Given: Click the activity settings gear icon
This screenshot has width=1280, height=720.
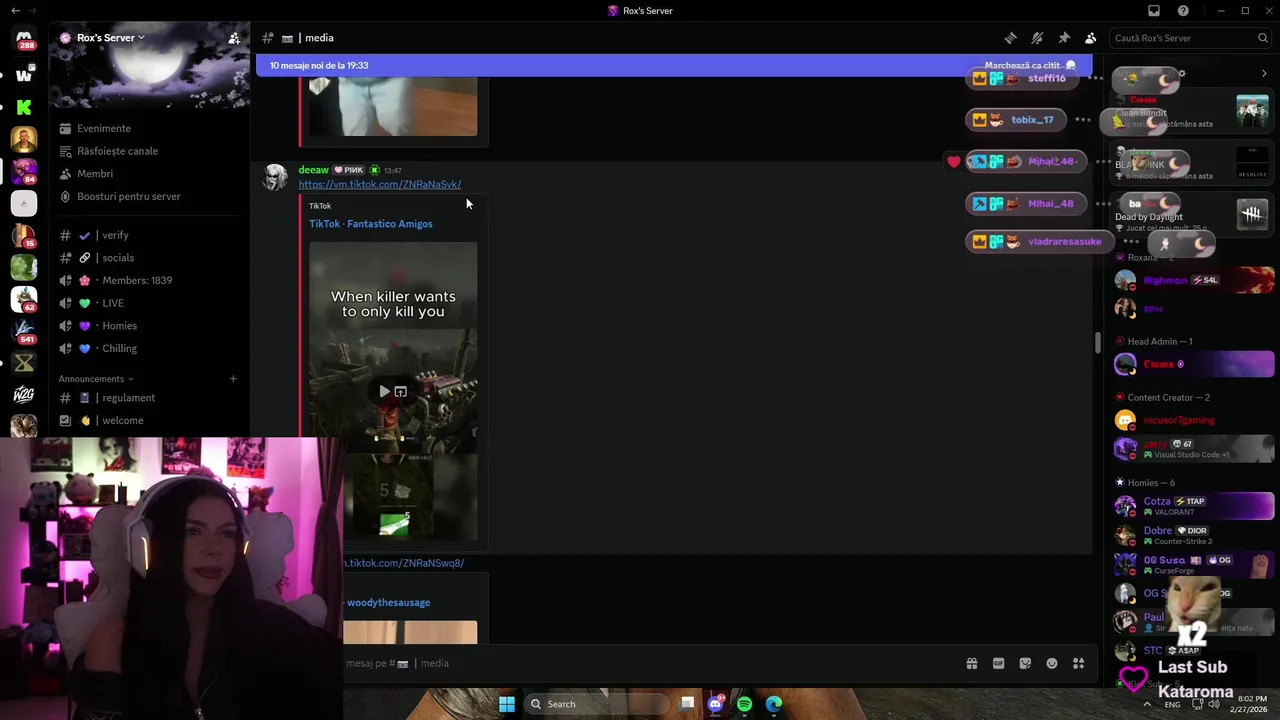Looking at the screenshot, I should (1181, 73).
